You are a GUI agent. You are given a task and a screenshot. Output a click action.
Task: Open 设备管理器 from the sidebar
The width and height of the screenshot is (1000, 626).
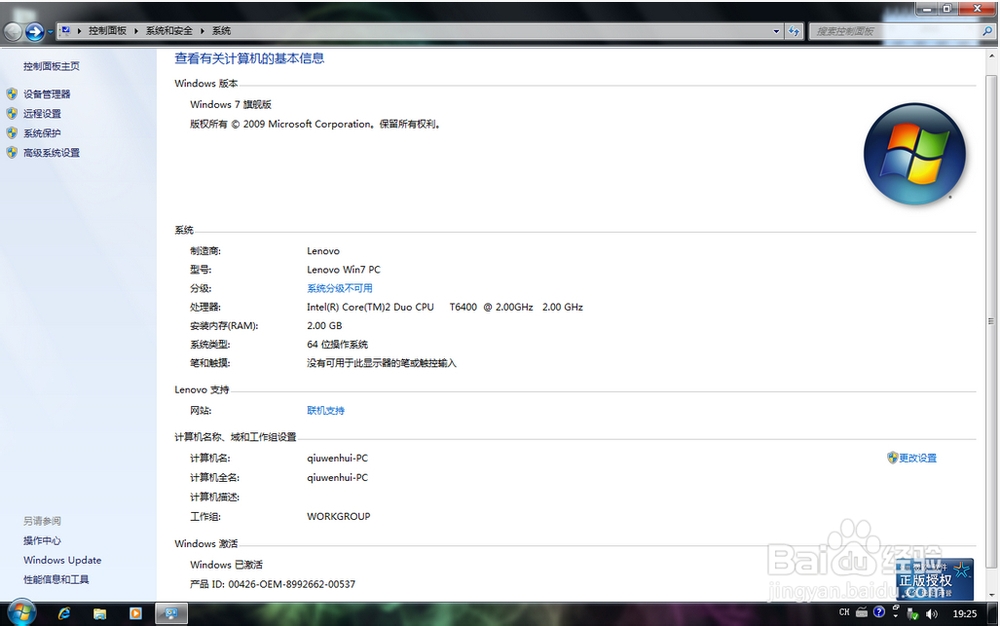coord(47,94)
